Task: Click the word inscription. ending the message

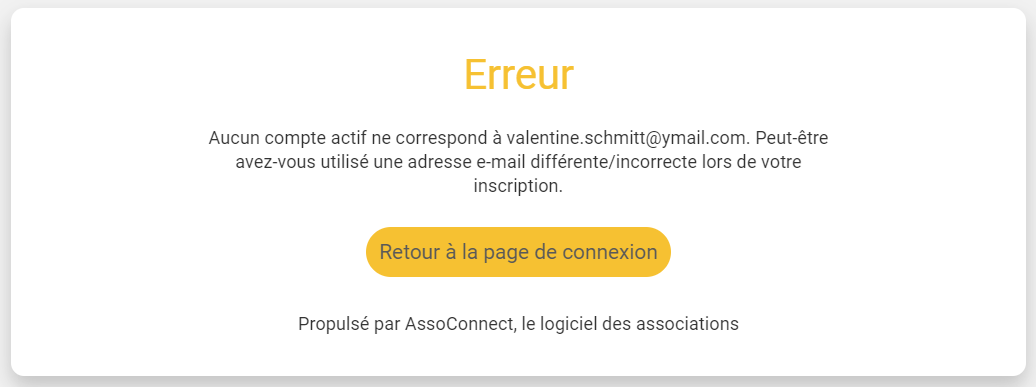Action: click(x=518, y=186)
